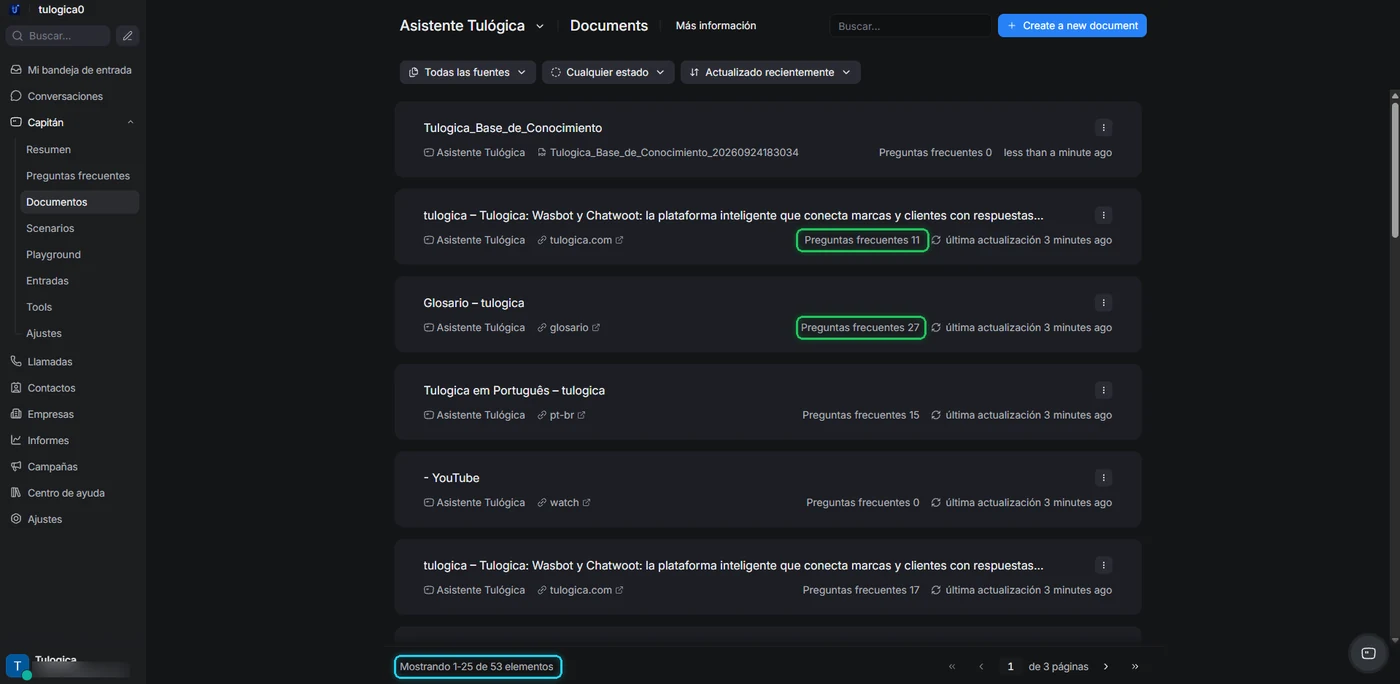
Task: Open the pt-br source link
Action: 562,415
